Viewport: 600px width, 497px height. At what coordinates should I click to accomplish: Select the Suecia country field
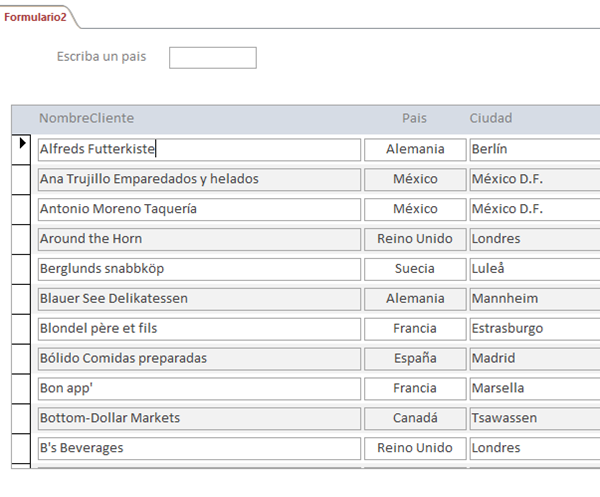tap(415, 269)
